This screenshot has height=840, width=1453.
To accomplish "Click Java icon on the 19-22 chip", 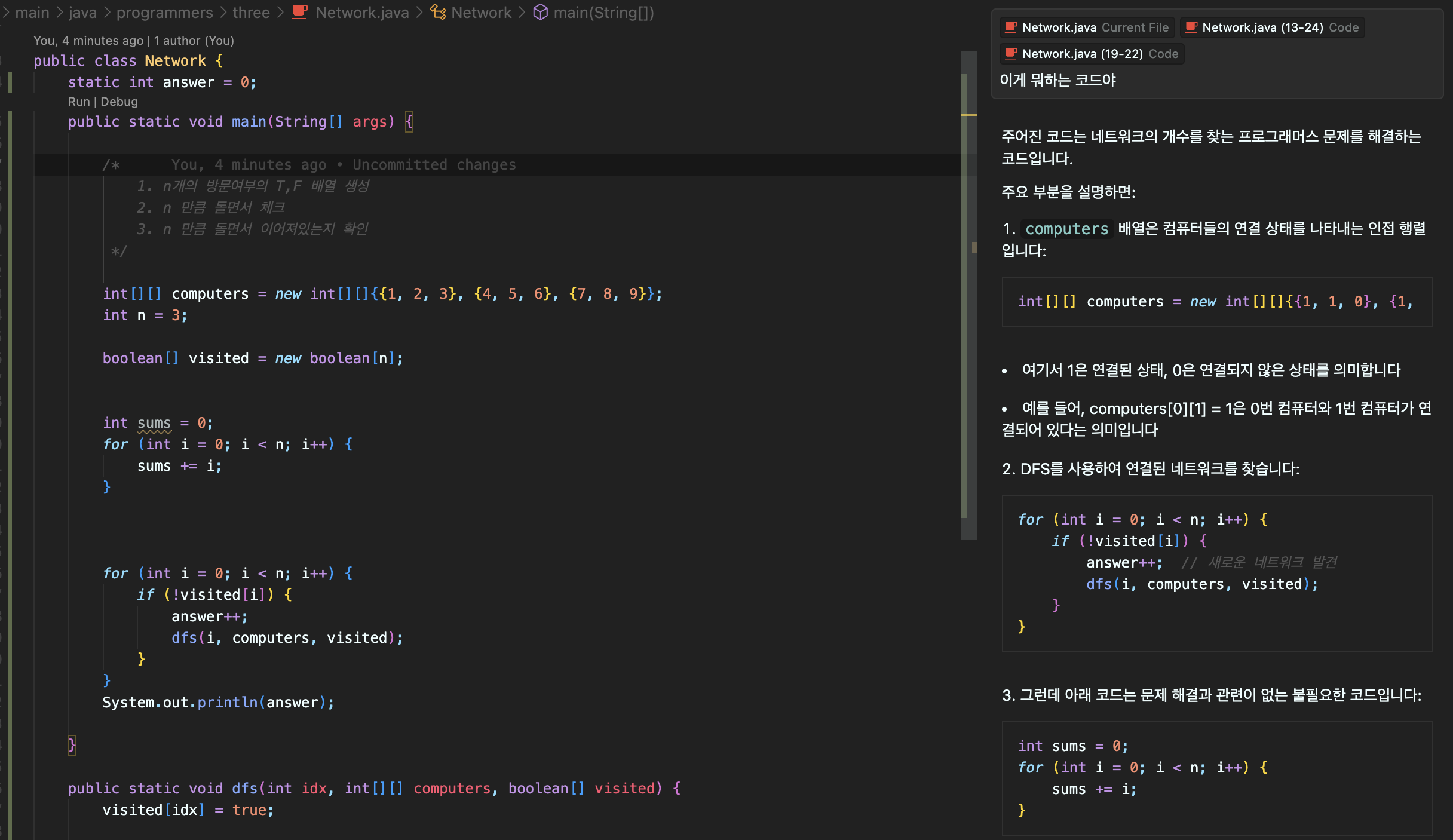I will point(1011,54).
